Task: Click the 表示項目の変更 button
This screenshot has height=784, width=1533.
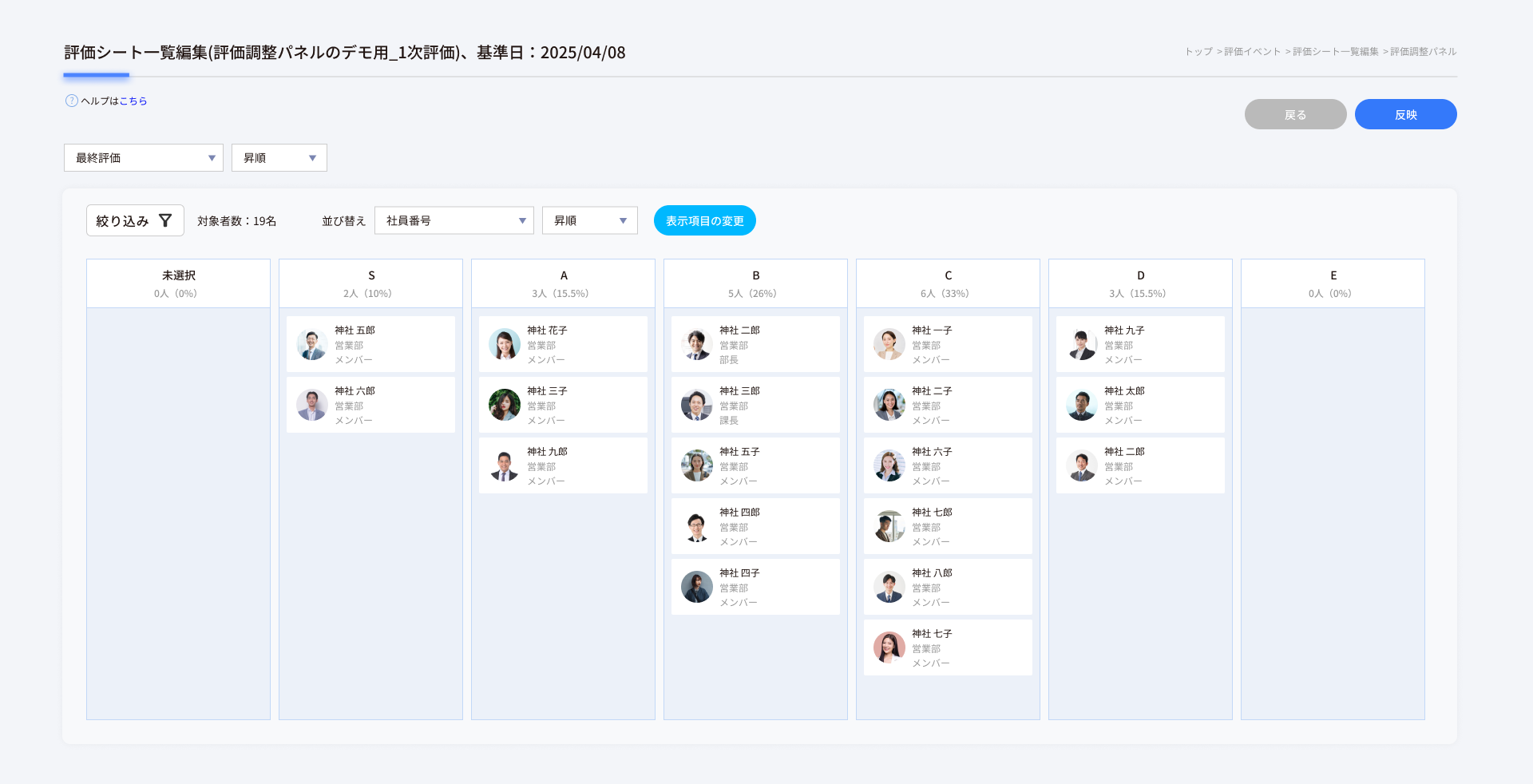Action: click(x=705, y=220)
